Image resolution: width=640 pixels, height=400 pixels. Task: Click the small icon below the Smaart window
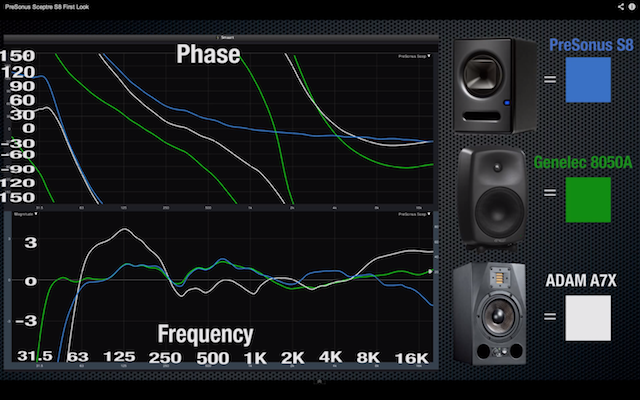320,382
